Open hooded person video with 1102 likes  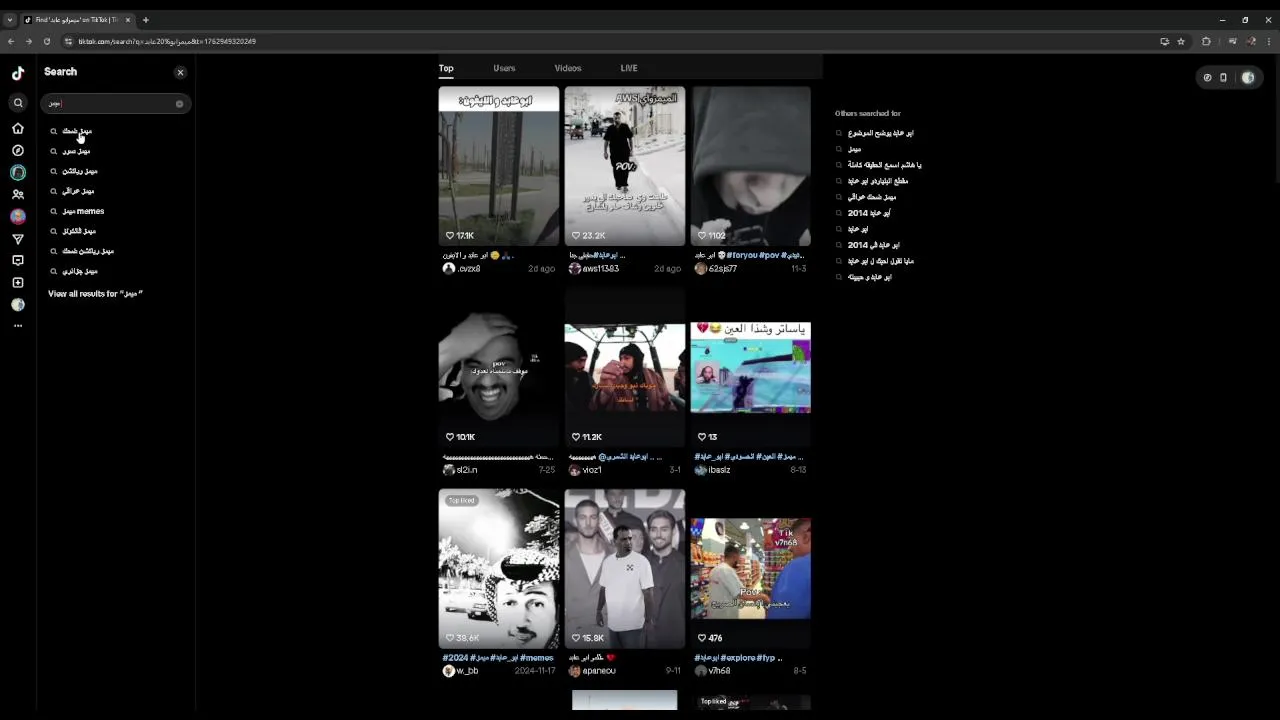point(751,166)
